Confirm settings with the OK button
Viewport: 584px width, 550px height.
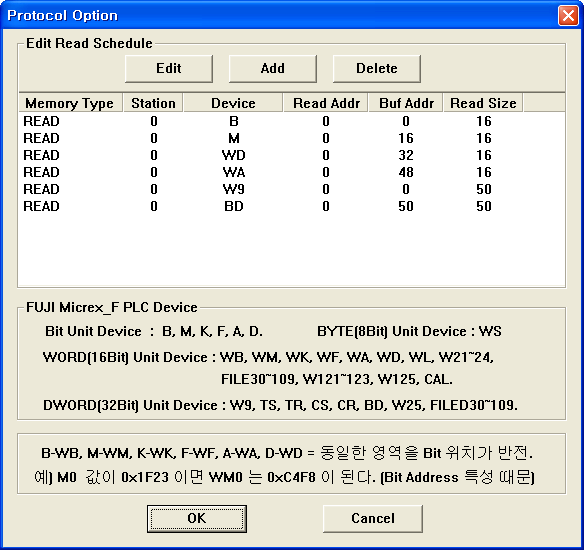click(x=197, y=518)
